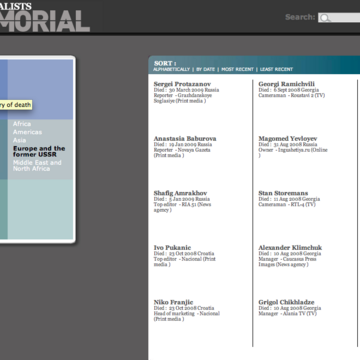Open Georgi Ramichvili entry
360x360 pixels.
click(x=286, y=84)
